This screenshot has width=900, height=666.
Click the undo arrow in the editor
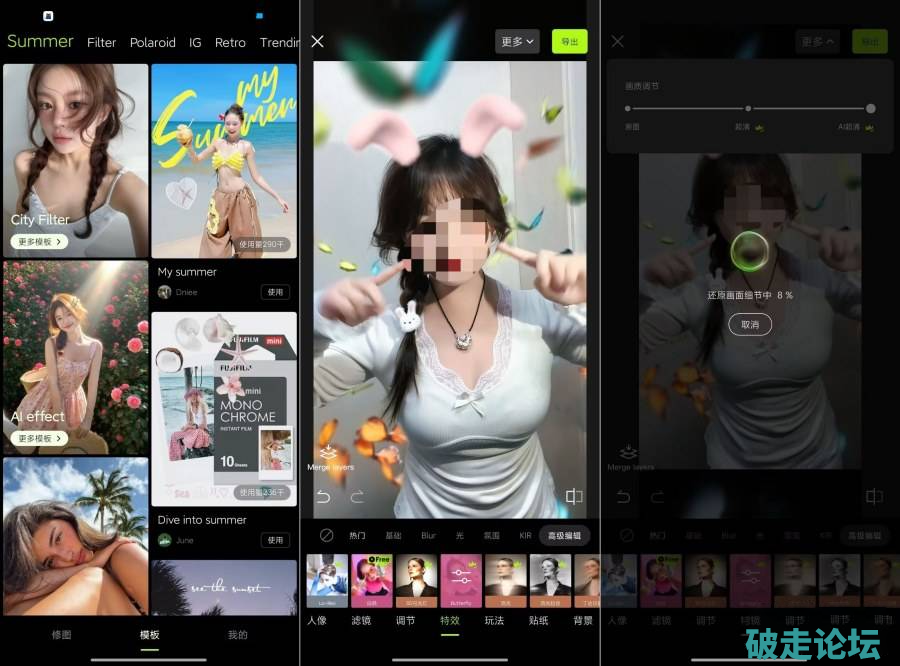pos(322,497)
